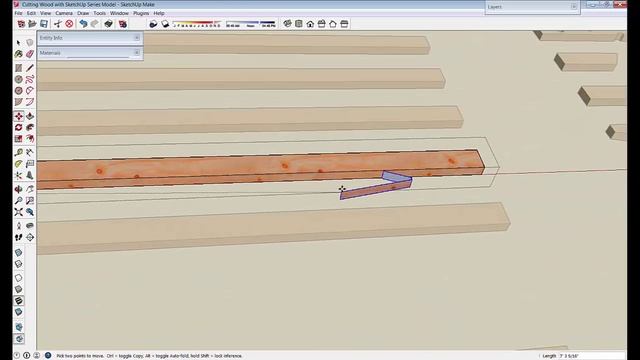Pick the Dimension tool
640x360 pixels.
pyautogui.click(x=29, y=153)
